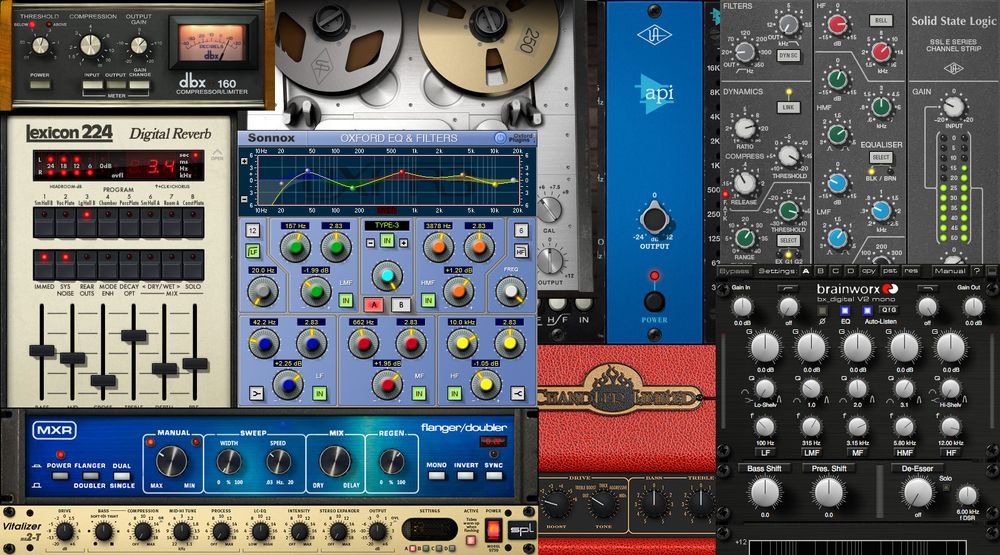Enable Sonnox LMF band IN button
This screenshot has height=555, width=1000.
(346, 300)
